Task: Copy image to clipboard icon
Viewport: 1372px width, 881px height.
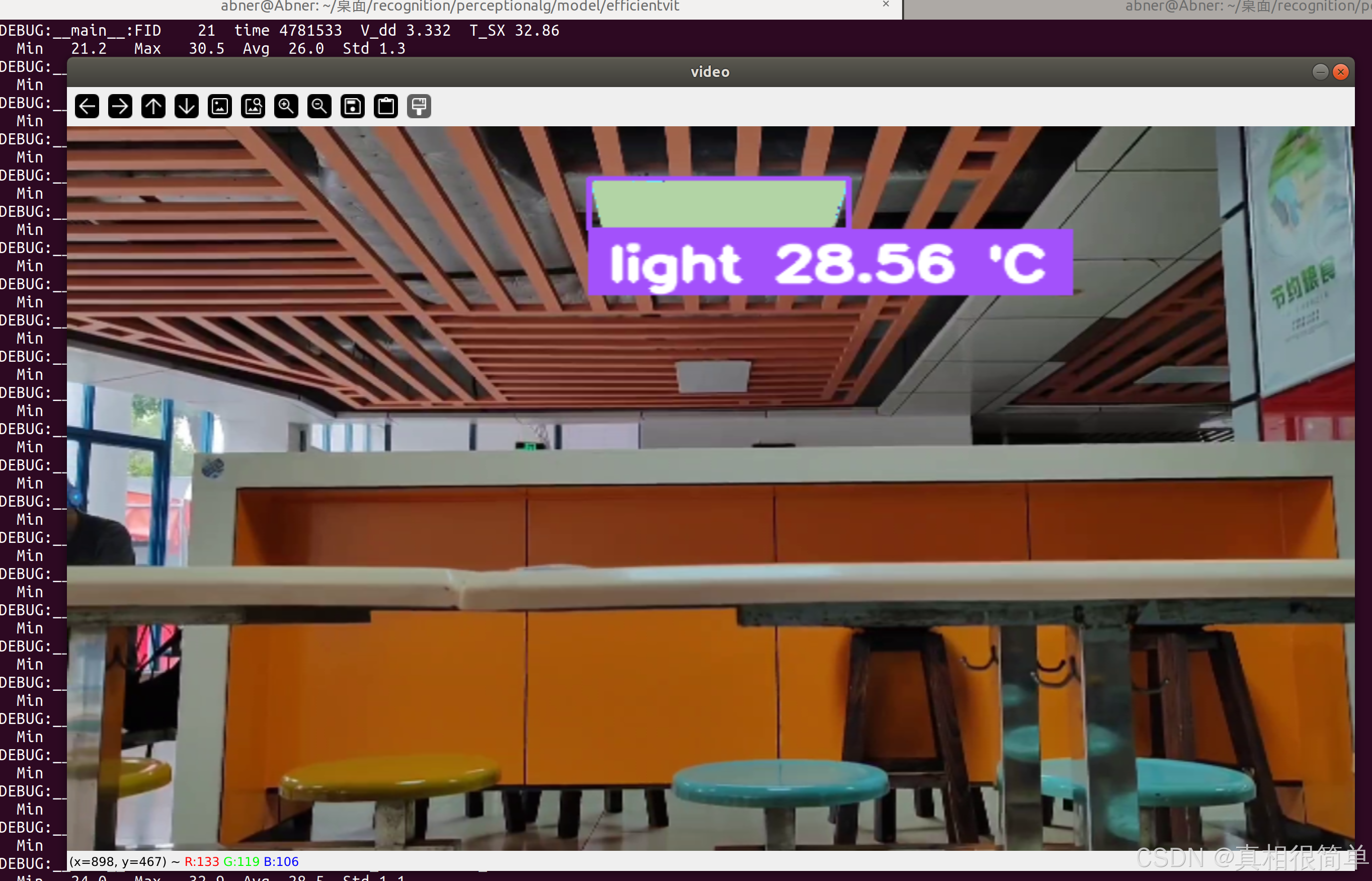Action: 385,106
